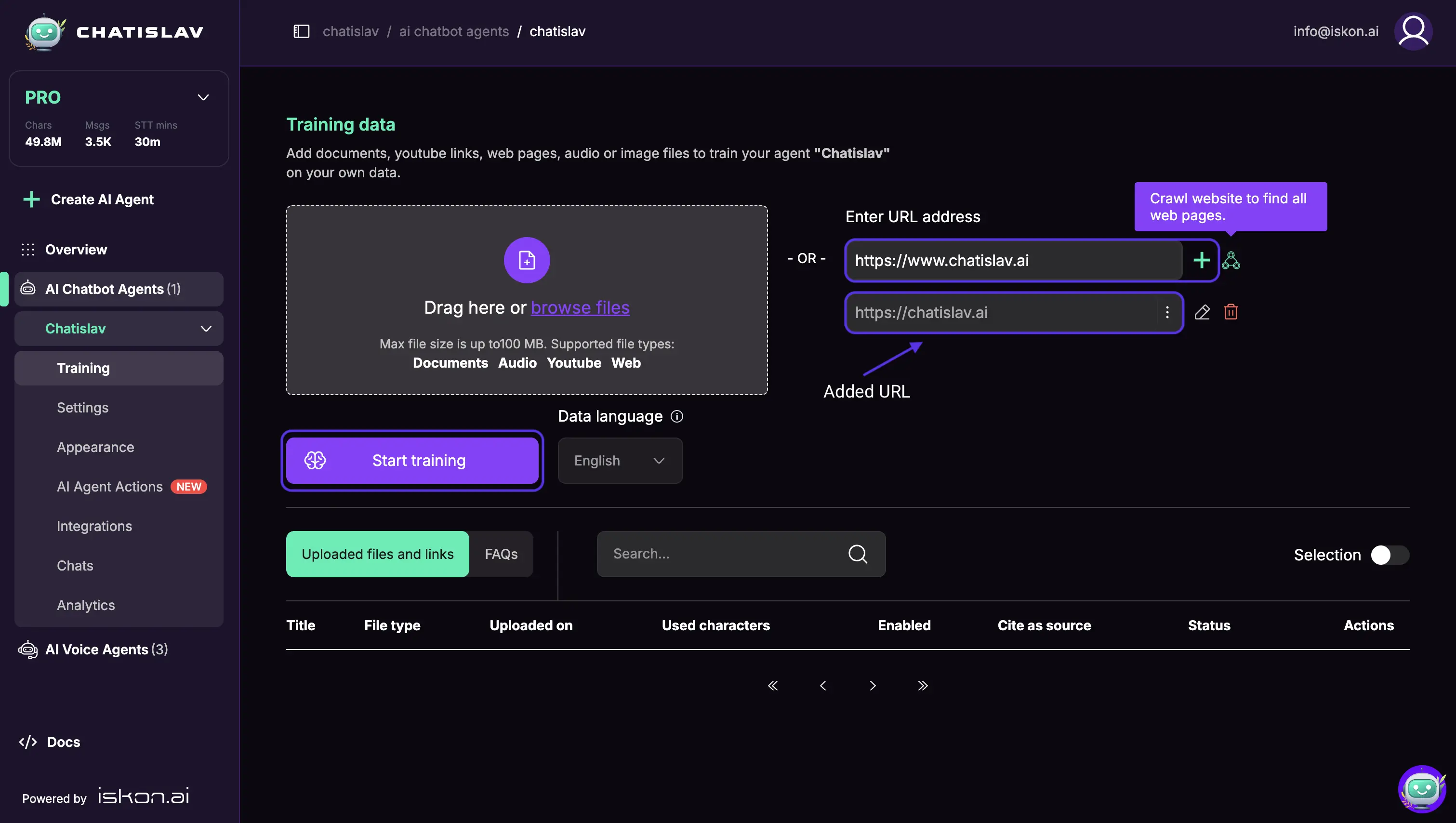Click the Actions column header
The image size is (1456, 823).
(1368, 625)
